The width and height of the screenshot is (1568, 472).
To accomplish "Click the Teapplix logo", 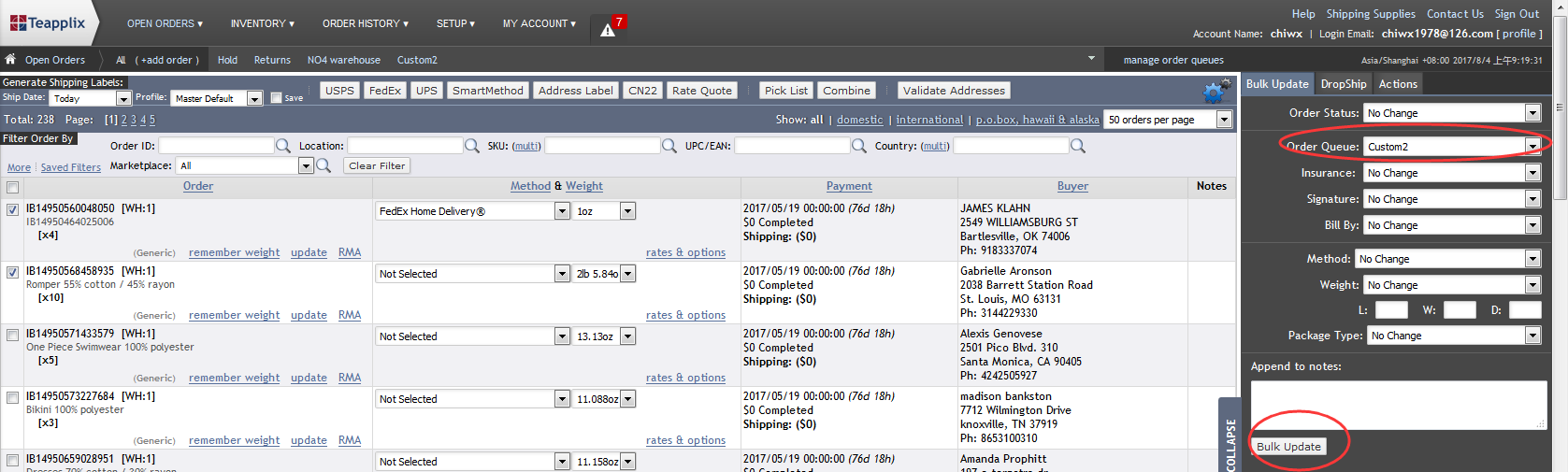I will click(x=48, y=22).
